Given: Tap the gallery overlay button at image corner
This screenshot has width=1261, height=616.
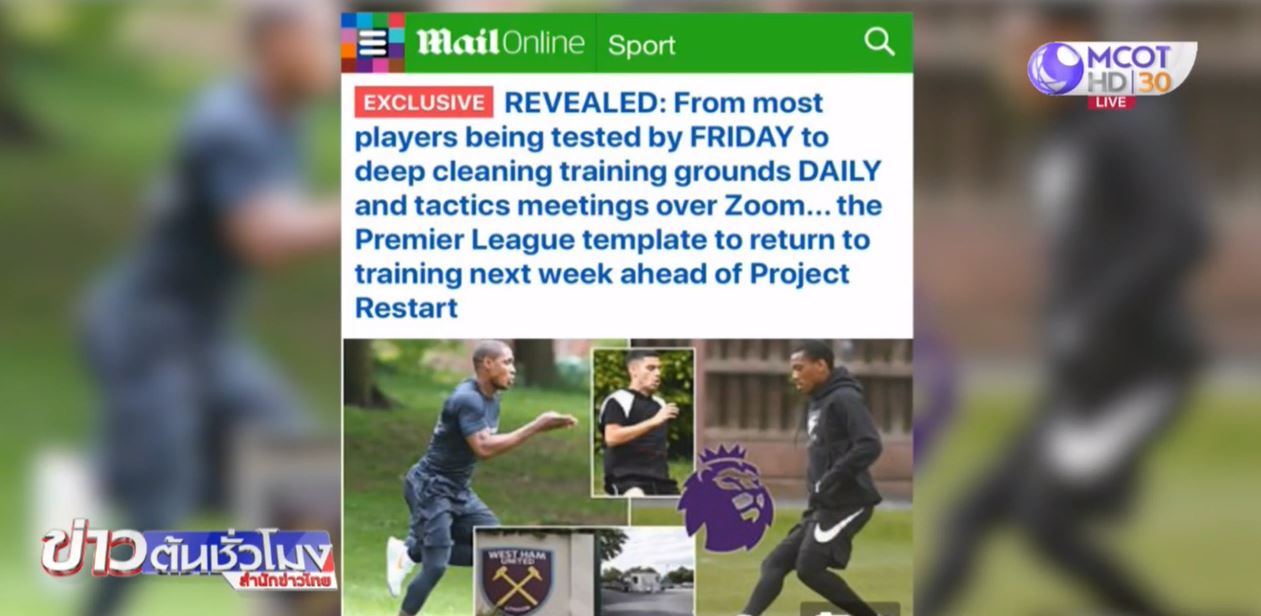Looking at the screenshot, I should pyautogui.click(x=849, y=608).
